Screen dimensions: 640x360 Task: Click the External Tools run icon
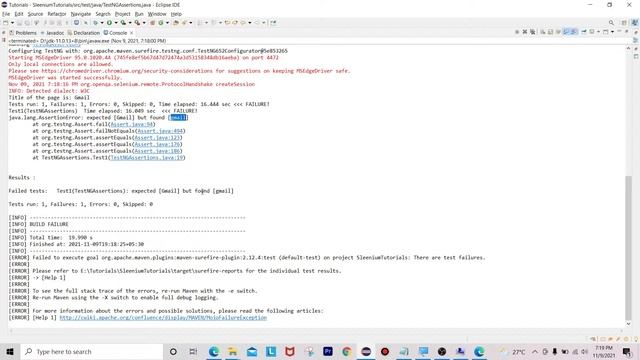(x=137, y=23)
